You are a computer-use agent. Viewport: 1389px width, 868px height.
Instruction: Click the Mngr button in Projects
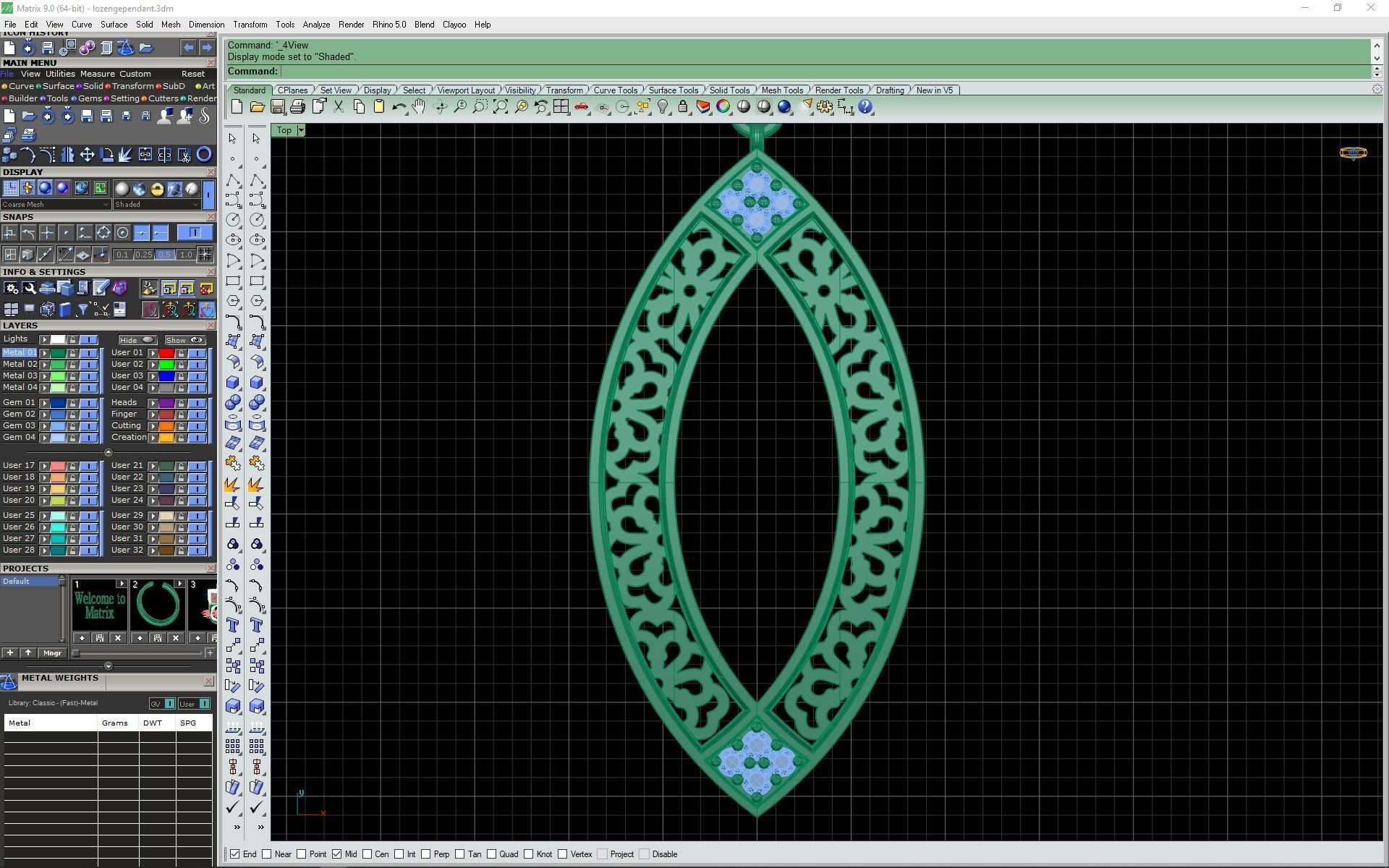coord(52,653)
